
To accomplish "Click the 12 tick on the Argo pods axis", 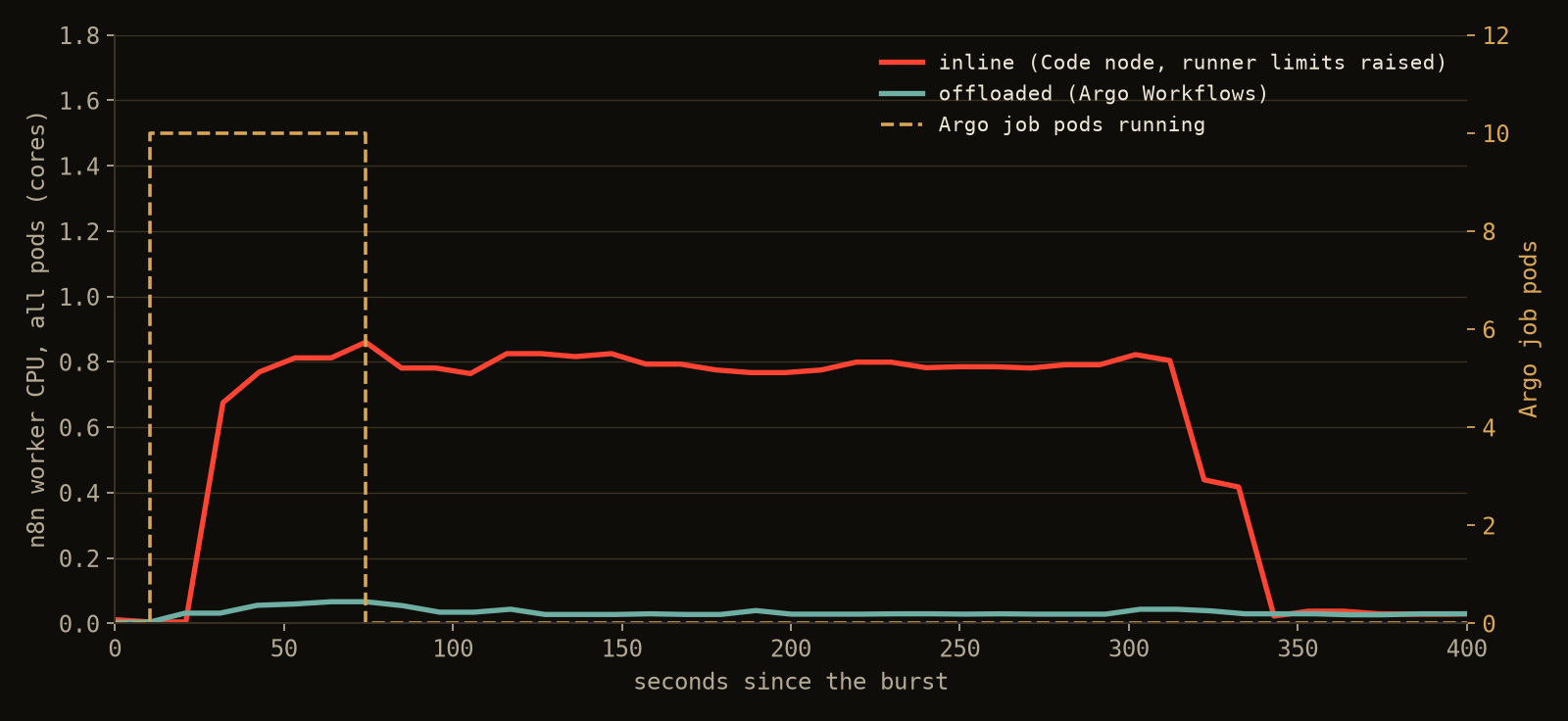I will click(x=1495, y=36).
